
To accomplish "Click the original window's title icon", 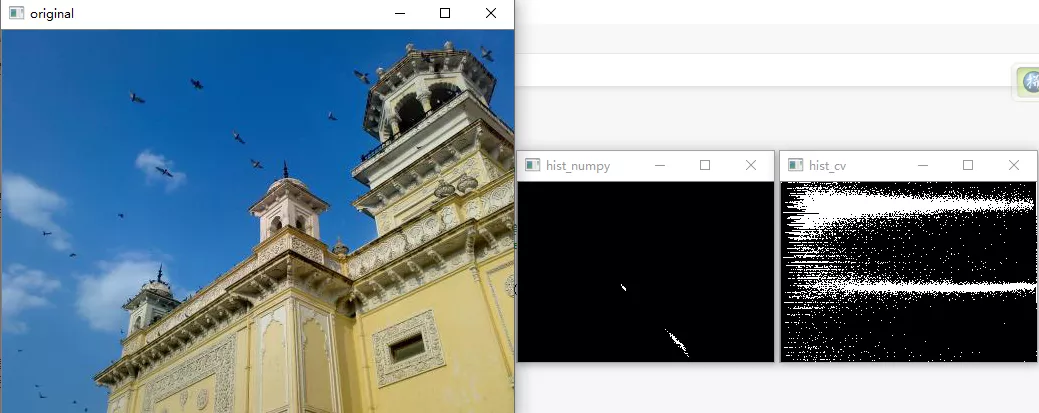I will (x=17, y=13).
